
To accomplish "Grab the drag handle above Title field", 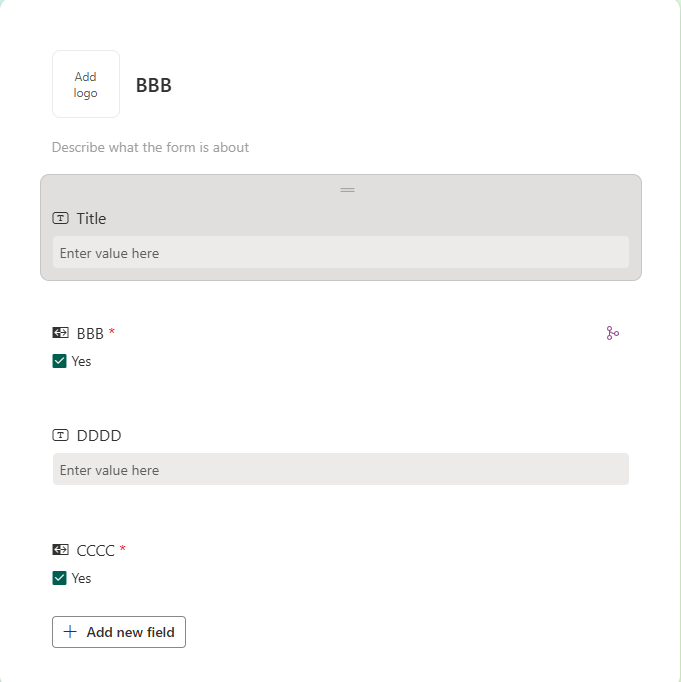I will pyautogui.click(x=347, y=190).
